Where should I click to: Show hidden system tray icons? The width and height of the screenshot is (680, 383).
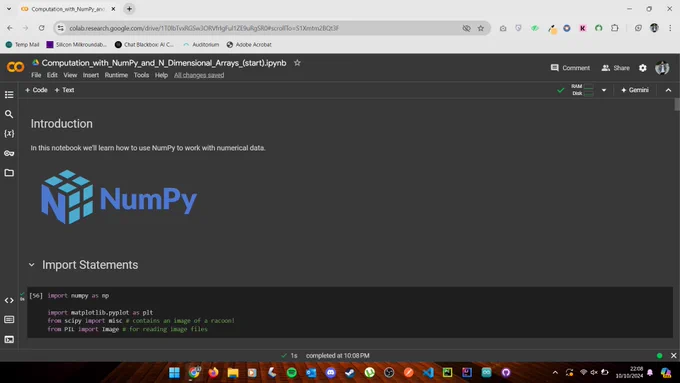[x=555, y=372]
